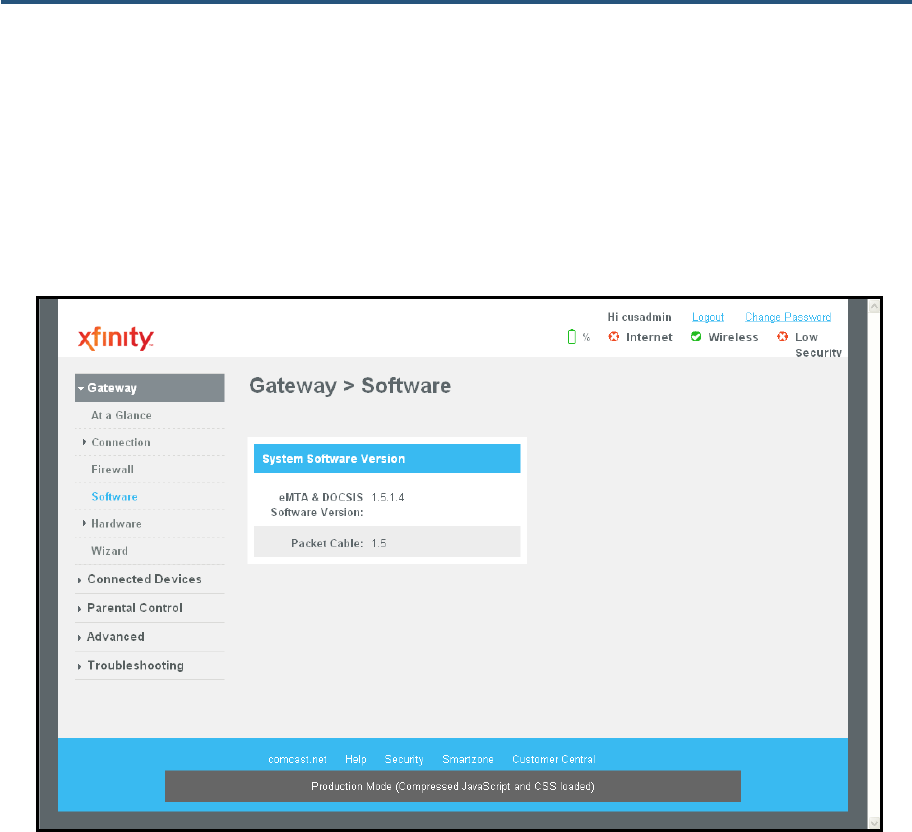Click the green Wireless status icon
Image resolution: width=912 pixels, height=832 pixels.
tap(696, 337)
